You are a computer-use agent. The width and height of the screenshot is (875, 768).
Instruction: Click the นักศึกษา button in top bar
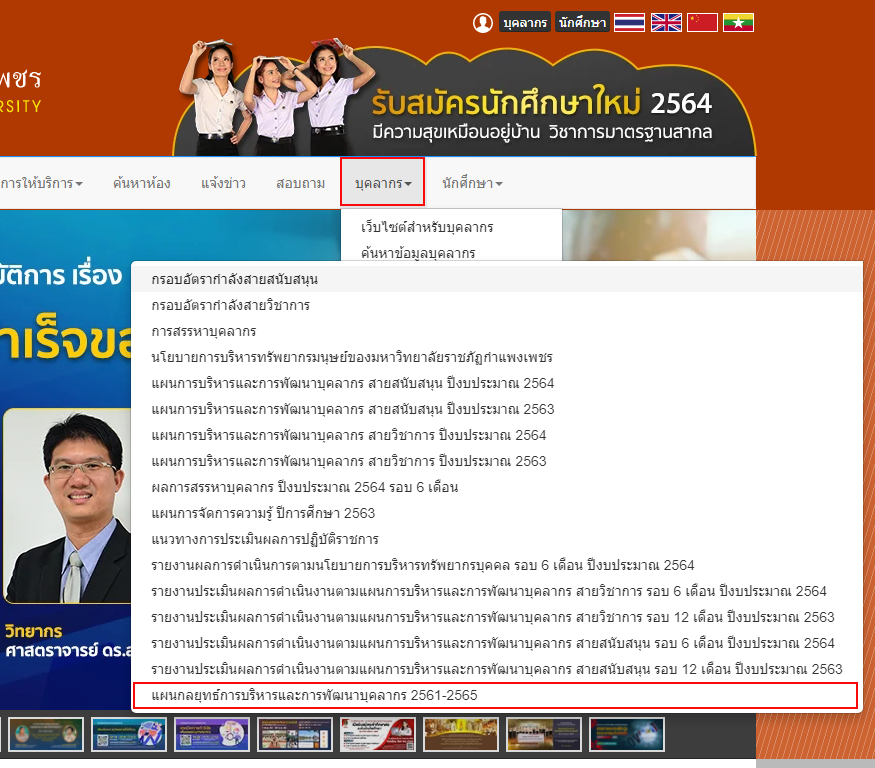[x=582, y=22]
